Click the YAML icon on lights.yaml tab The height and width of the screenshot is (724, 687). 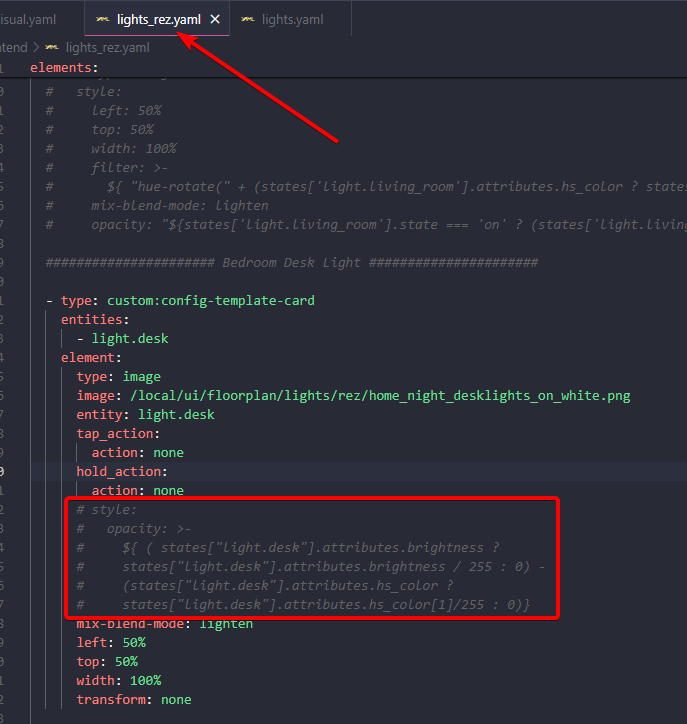[247, 19]
